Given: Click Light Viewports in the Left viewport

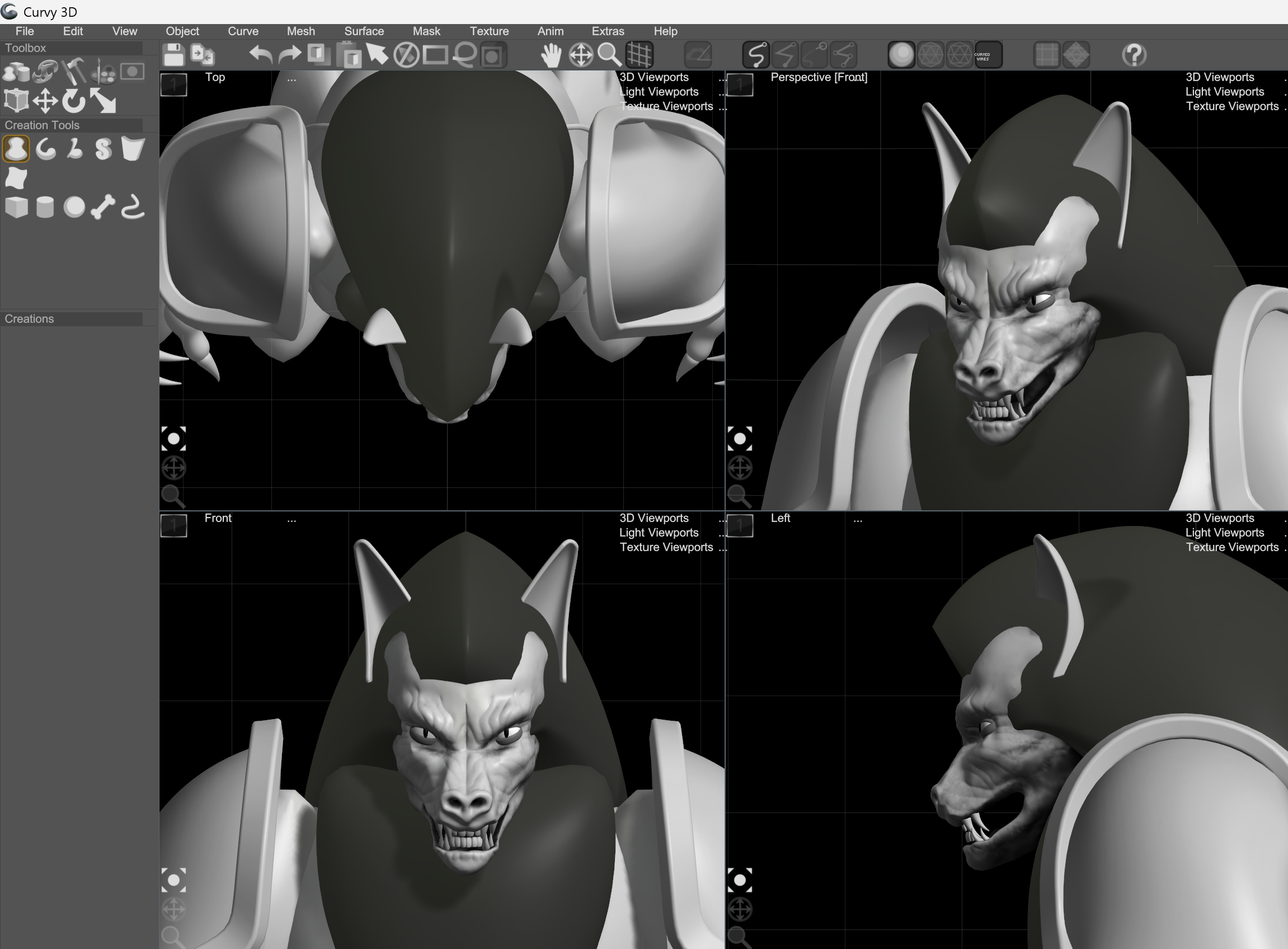Looking at the screenshot, I should (1225, 533).
